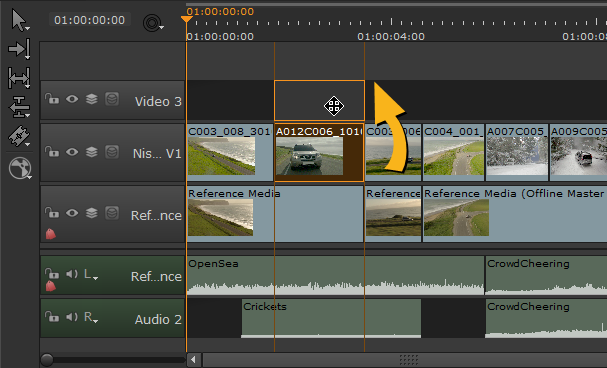The width and height of the screenshot is (607, 368).
Task: Pick the ripple edit tool
Action: point(19,107)
